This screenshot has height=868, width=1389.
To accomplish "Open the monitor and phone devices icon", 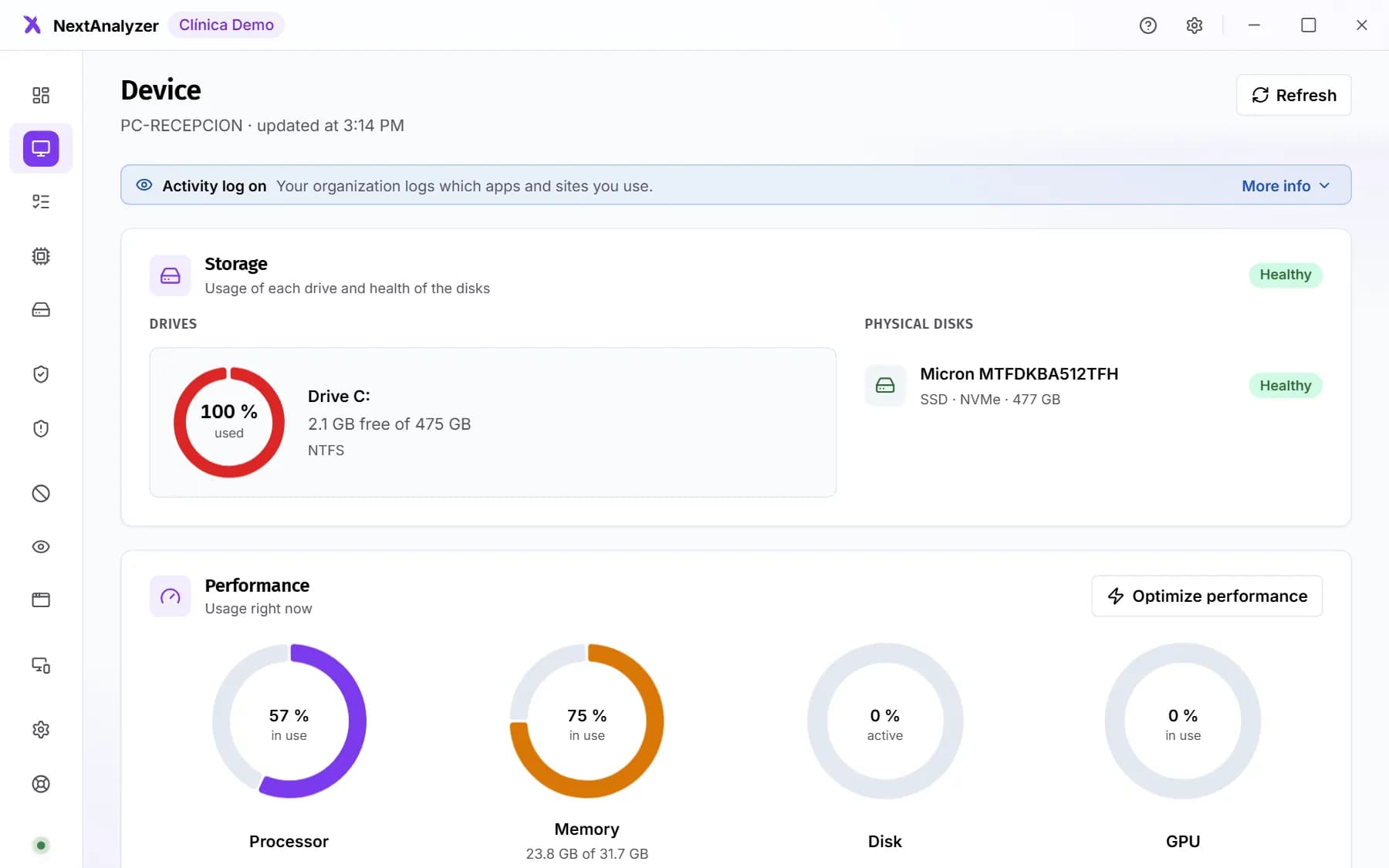I will [x=41, y=665].
